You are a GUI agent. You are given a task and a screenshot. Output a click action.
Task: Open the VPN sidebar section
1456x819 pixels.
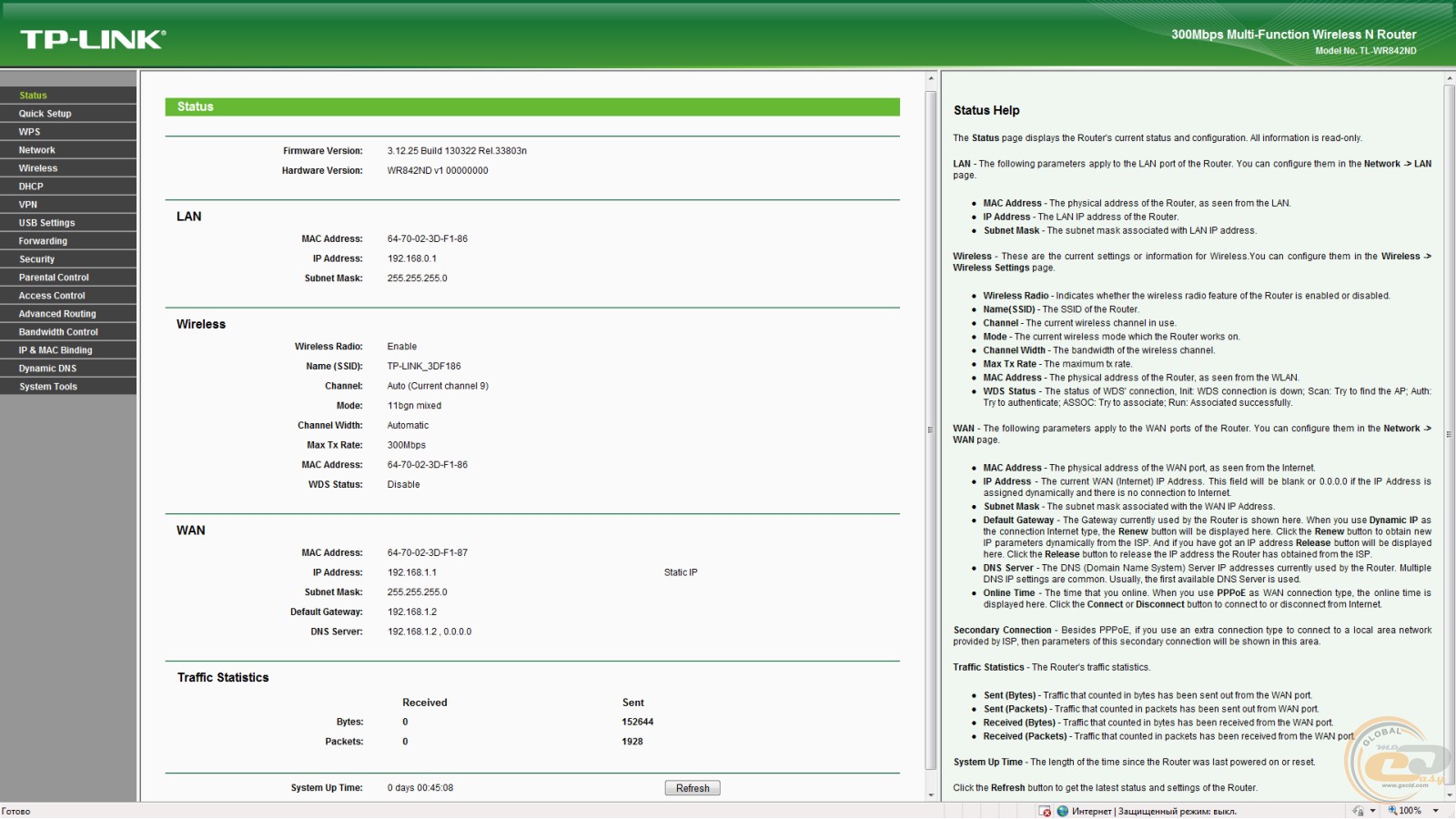(x=68, y=205)
